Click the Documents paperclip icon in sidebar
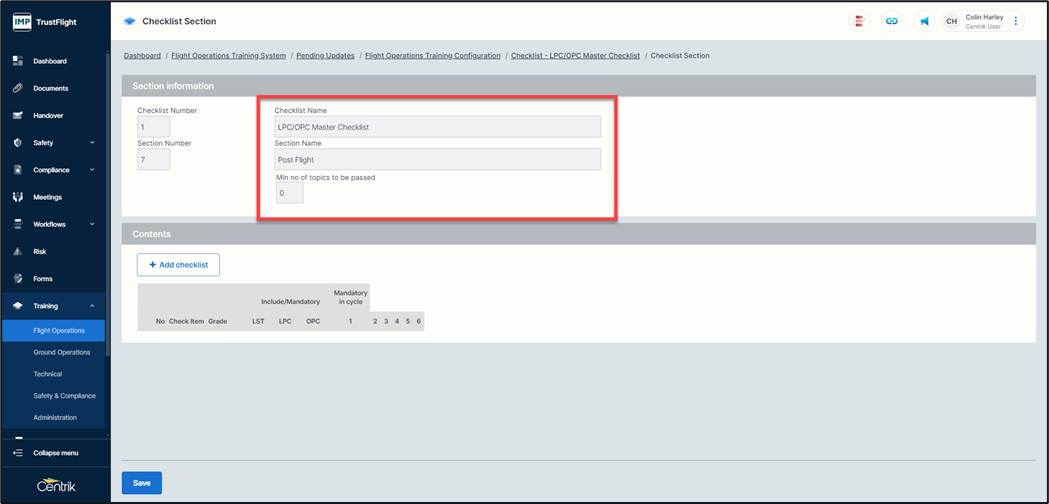 18,88
